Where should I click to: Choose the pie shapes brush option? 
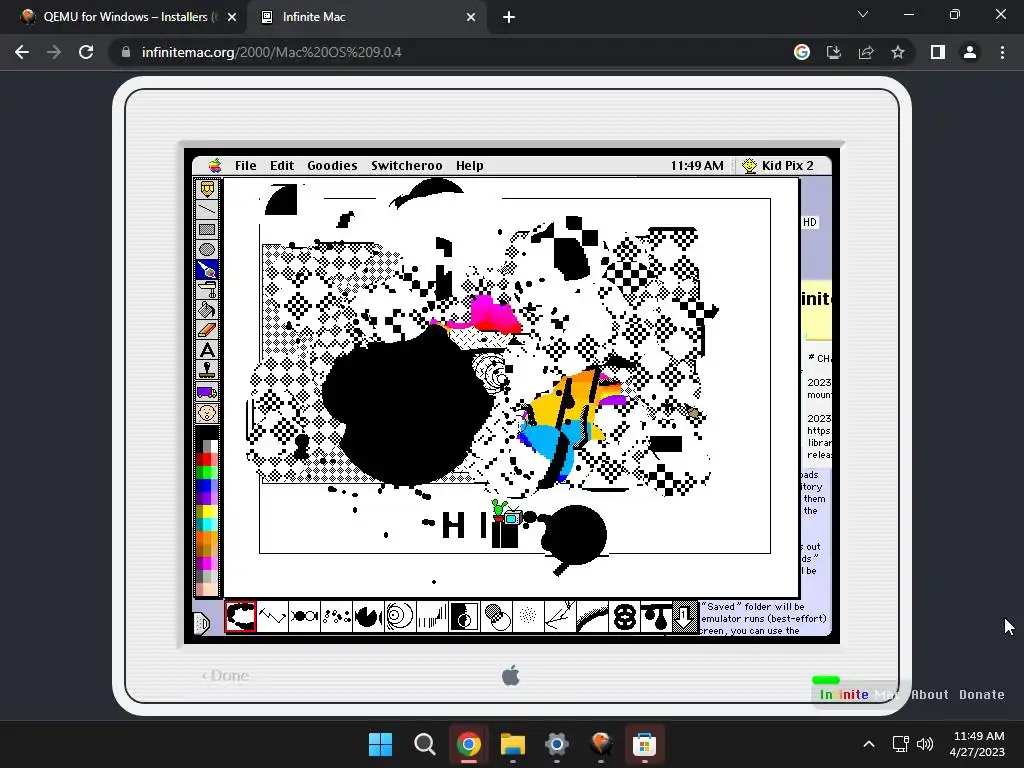coord(368,616)
